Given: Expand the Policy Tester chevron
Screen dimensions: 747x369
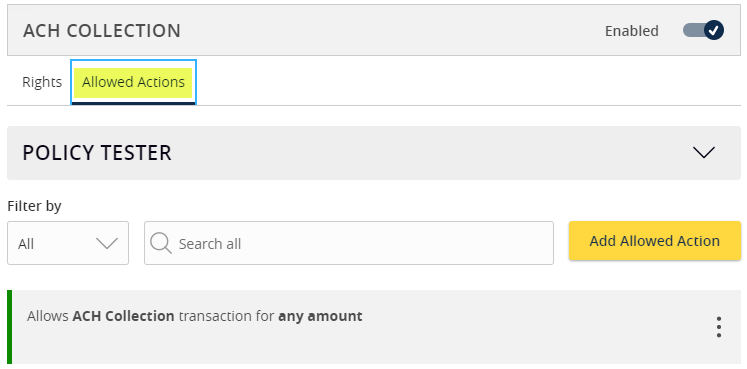Looking at the screenshot, I should point(704,152).
